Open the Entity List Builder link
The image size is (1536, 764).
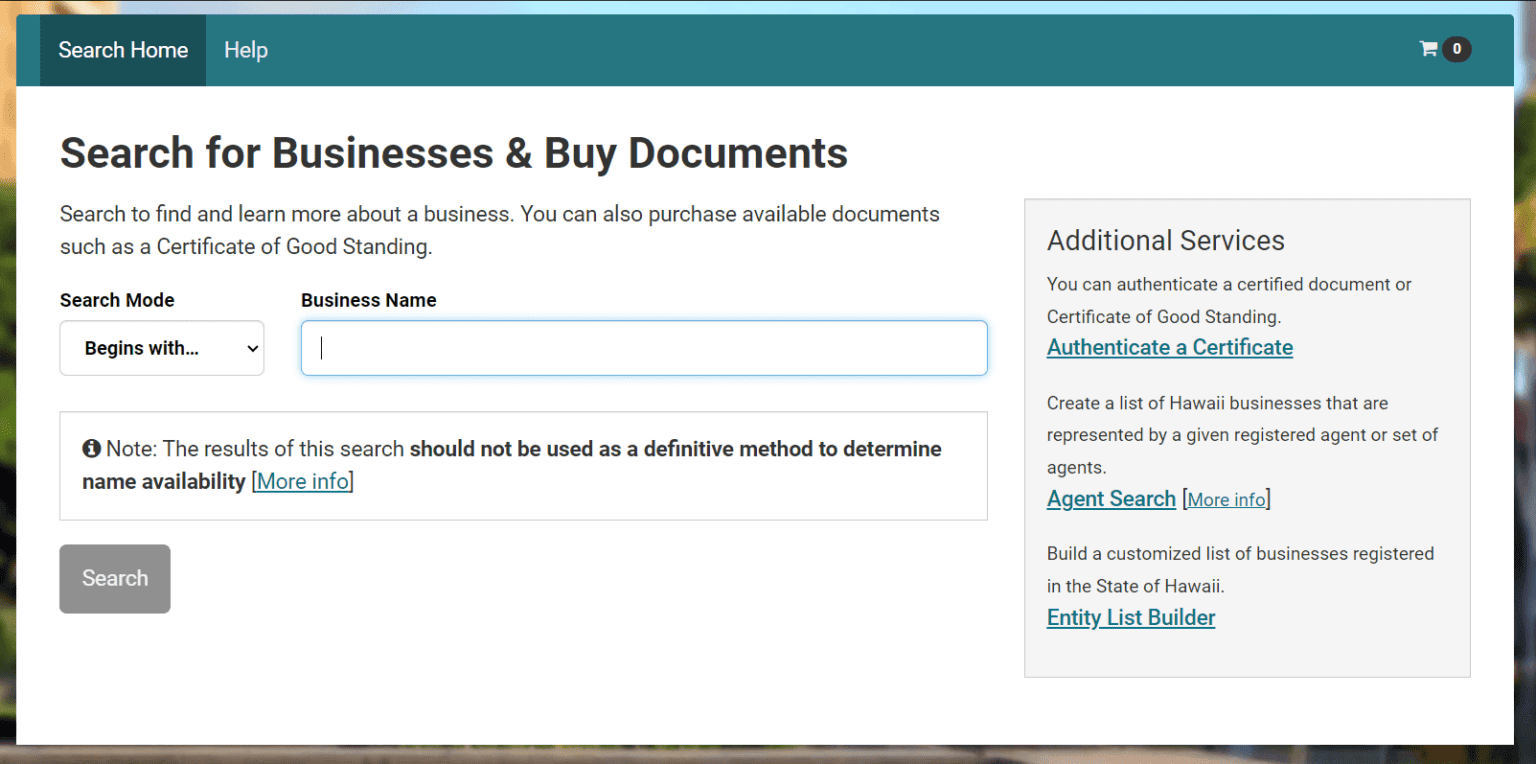1130,617
